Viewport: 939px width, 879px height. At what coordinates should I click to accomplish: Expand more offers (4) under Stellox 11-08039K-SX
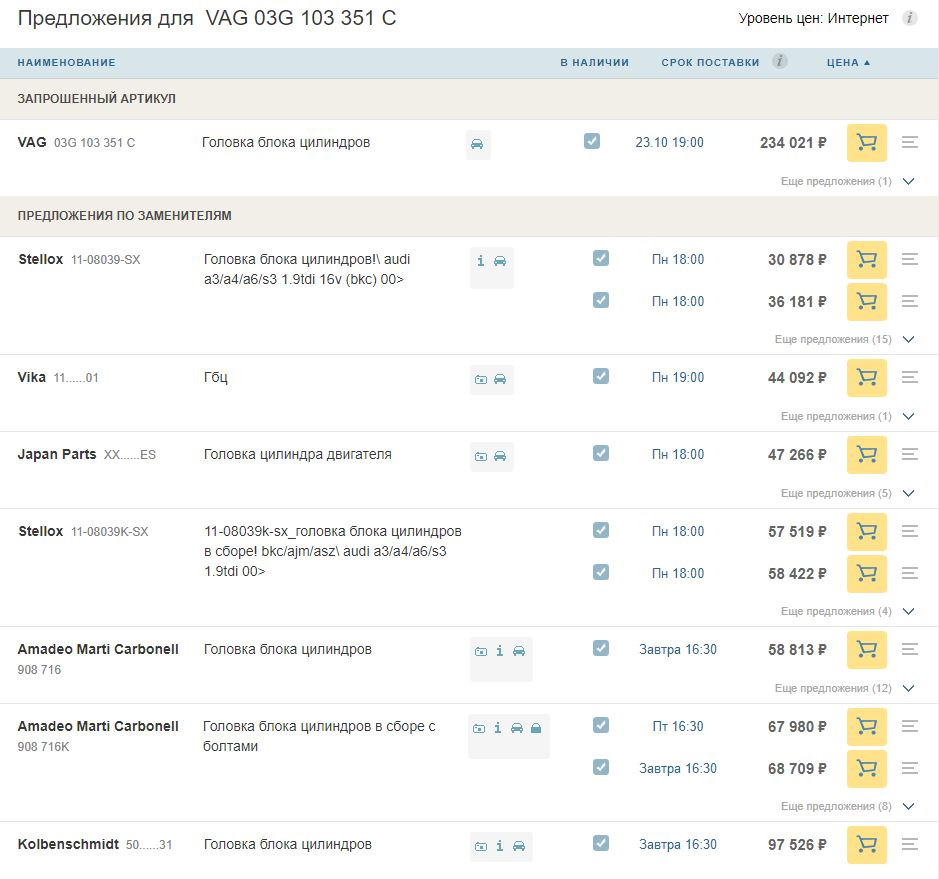tap(847, 611)
